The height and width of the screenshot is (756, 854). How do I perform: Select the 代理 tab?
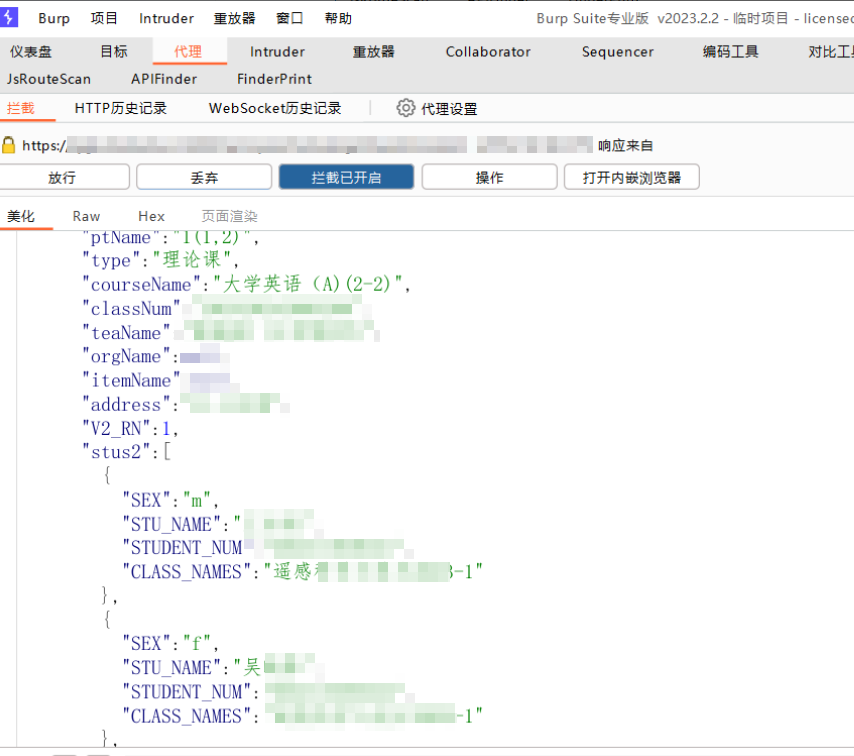pos(188,52)
